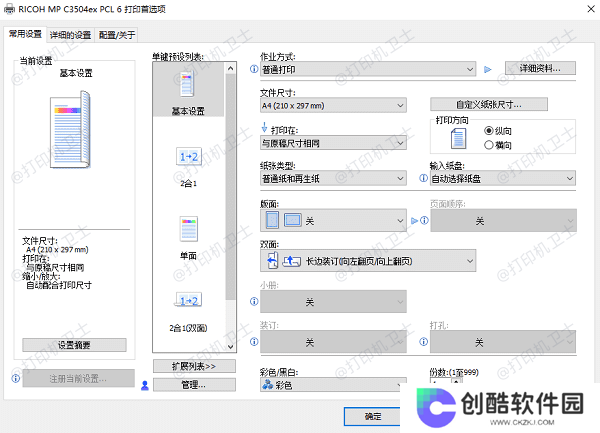Open the 小册 dropdown
600x433 pixels.
point(333,301)
